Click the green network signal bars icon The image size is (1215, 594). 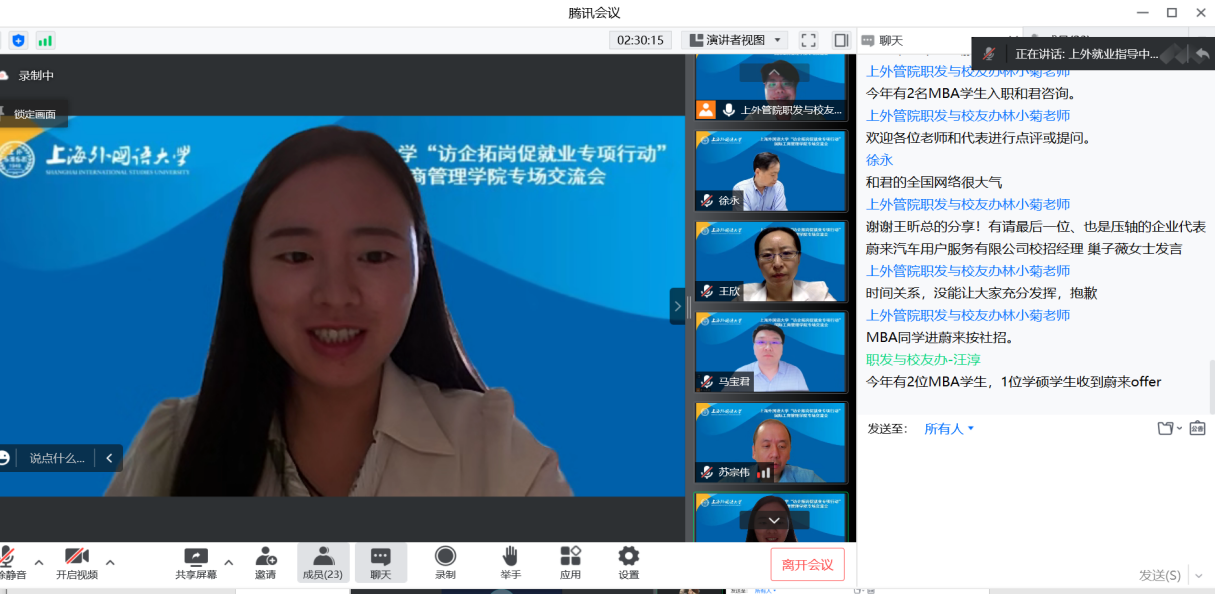(45, 40)
